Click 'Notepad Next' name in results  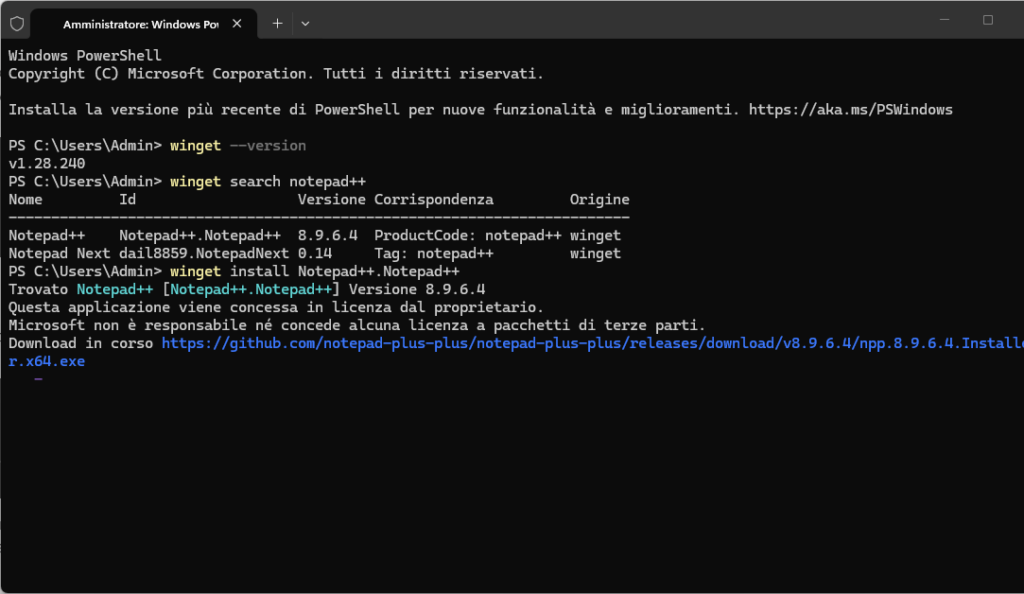59,253
